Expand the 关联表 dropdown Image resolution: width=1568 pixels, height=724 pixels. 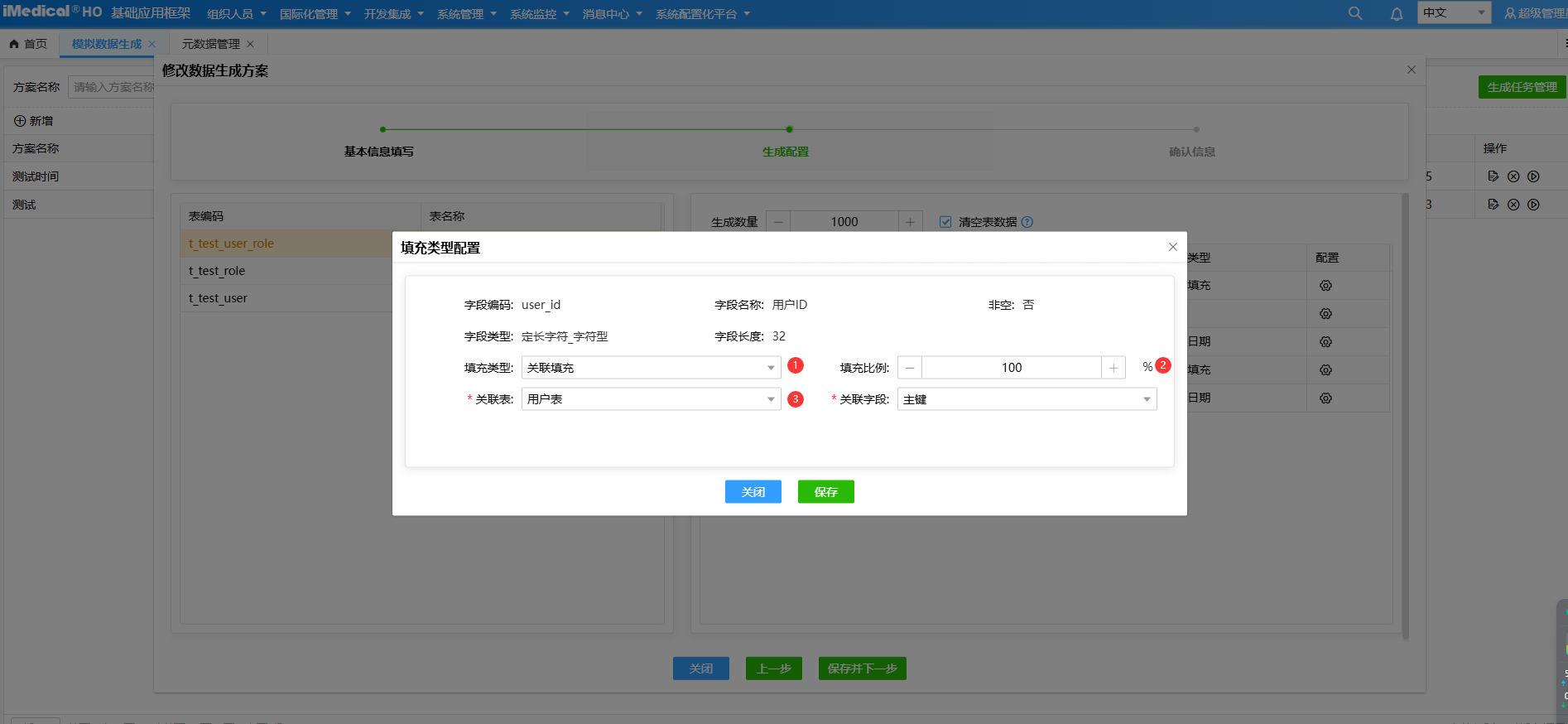[651, 399]
